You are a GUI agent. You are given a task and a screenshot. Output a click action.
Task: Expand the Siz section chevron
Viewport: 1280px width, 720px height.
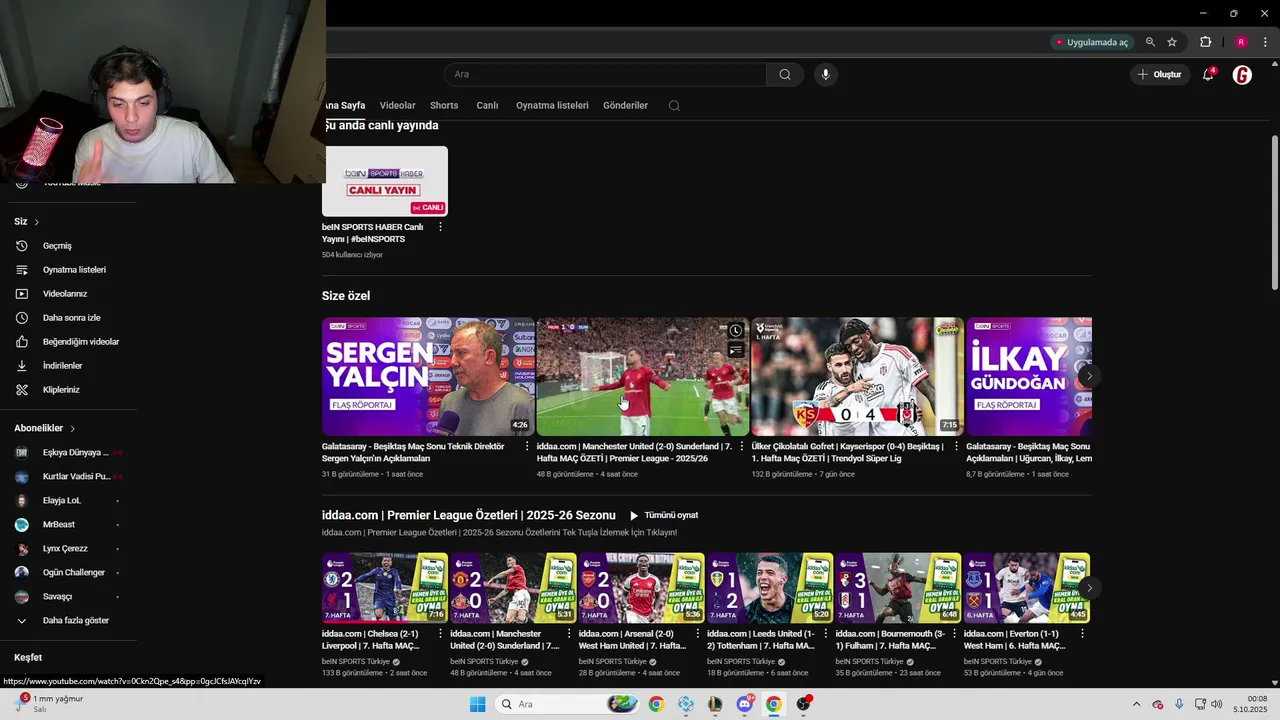(x=37, y=222)
